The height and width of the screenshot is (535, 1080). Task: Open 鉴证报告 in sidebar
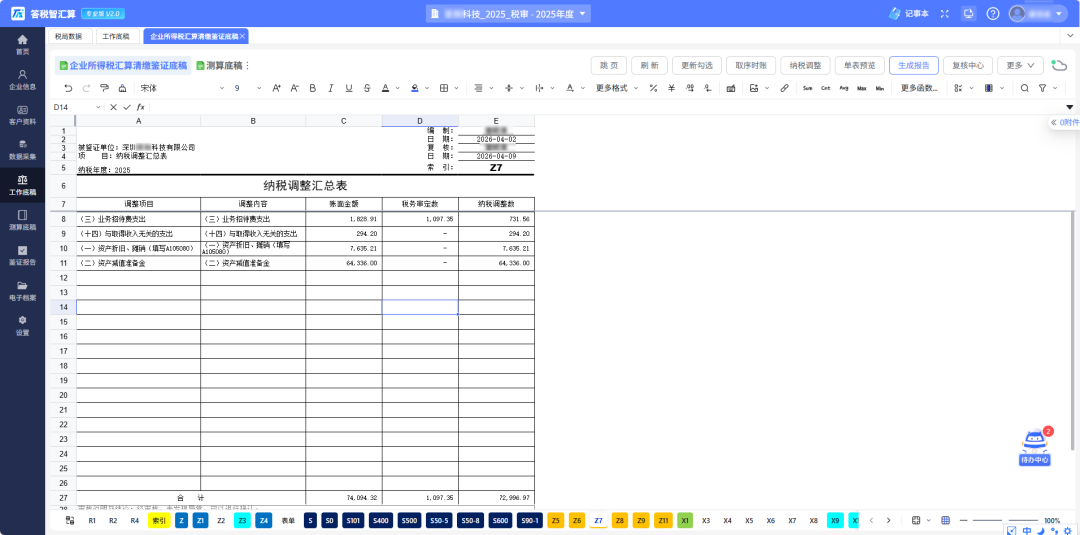tap(23, 255)
